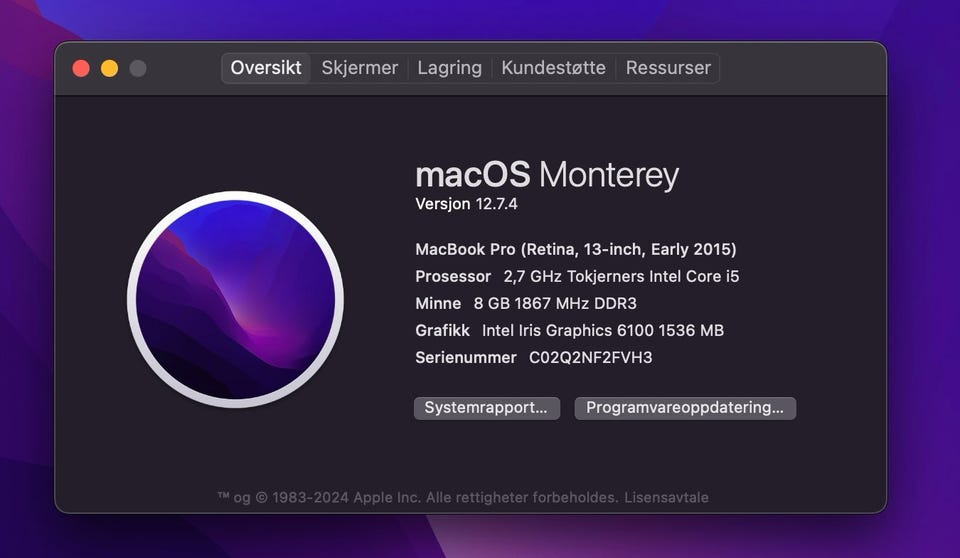The height and width of the screenshot is (558, 960).
Task: Open the Skjermer tab
Action: pos(359,68)
